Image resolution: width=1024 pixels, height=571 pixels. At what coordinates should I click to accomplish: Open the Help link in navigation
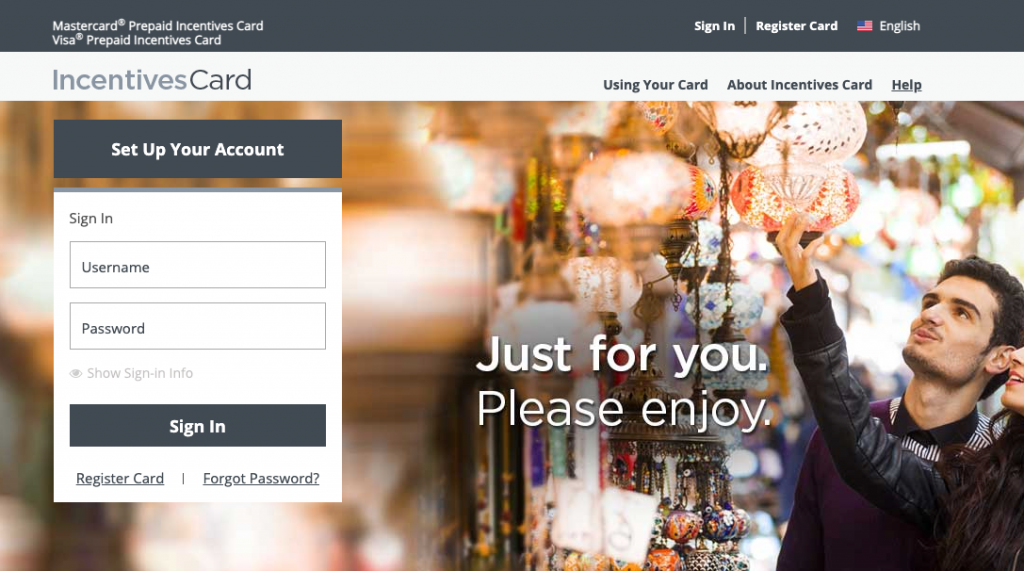(x=906, y=85)
